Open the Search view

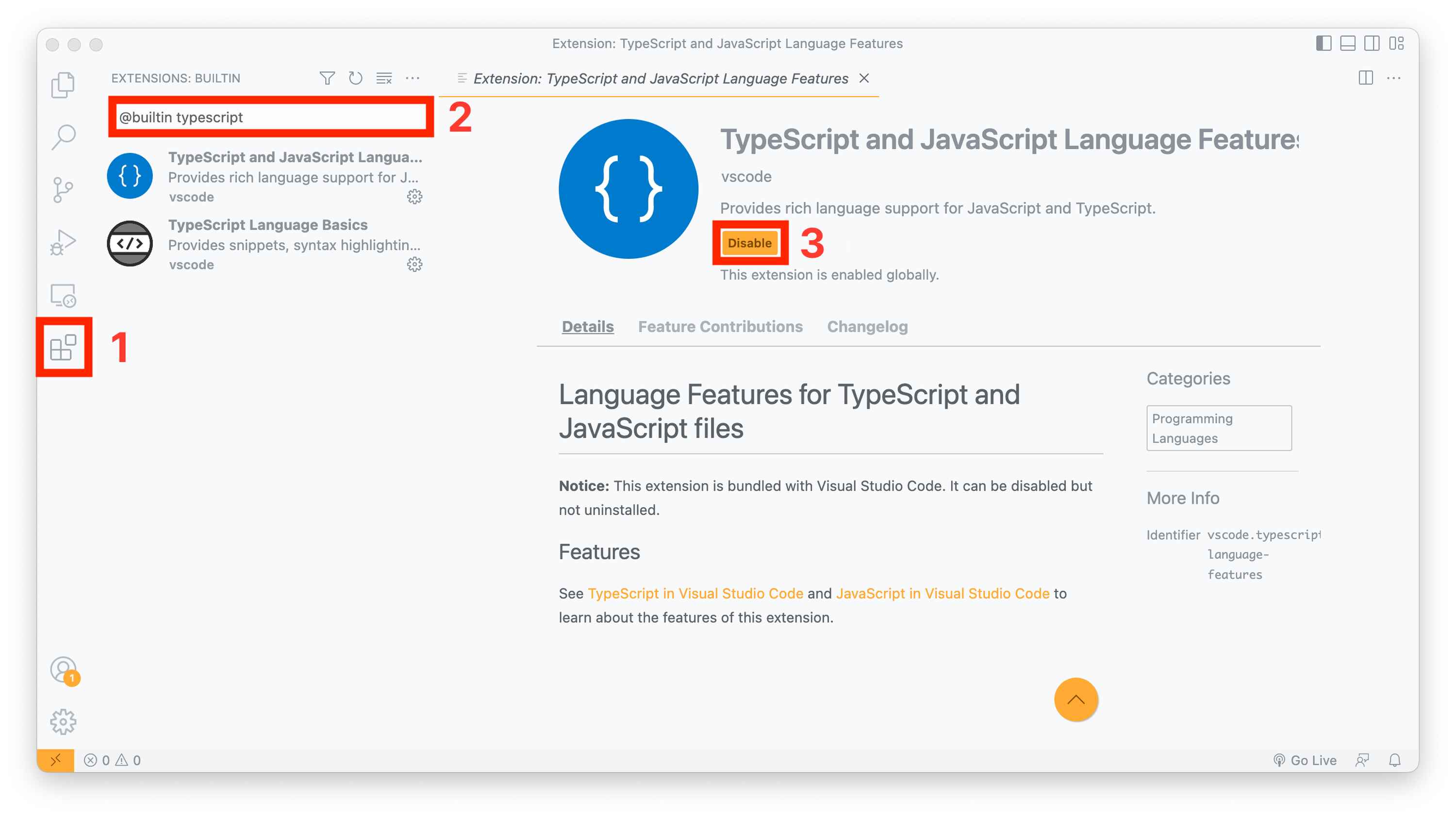[63, 135]
